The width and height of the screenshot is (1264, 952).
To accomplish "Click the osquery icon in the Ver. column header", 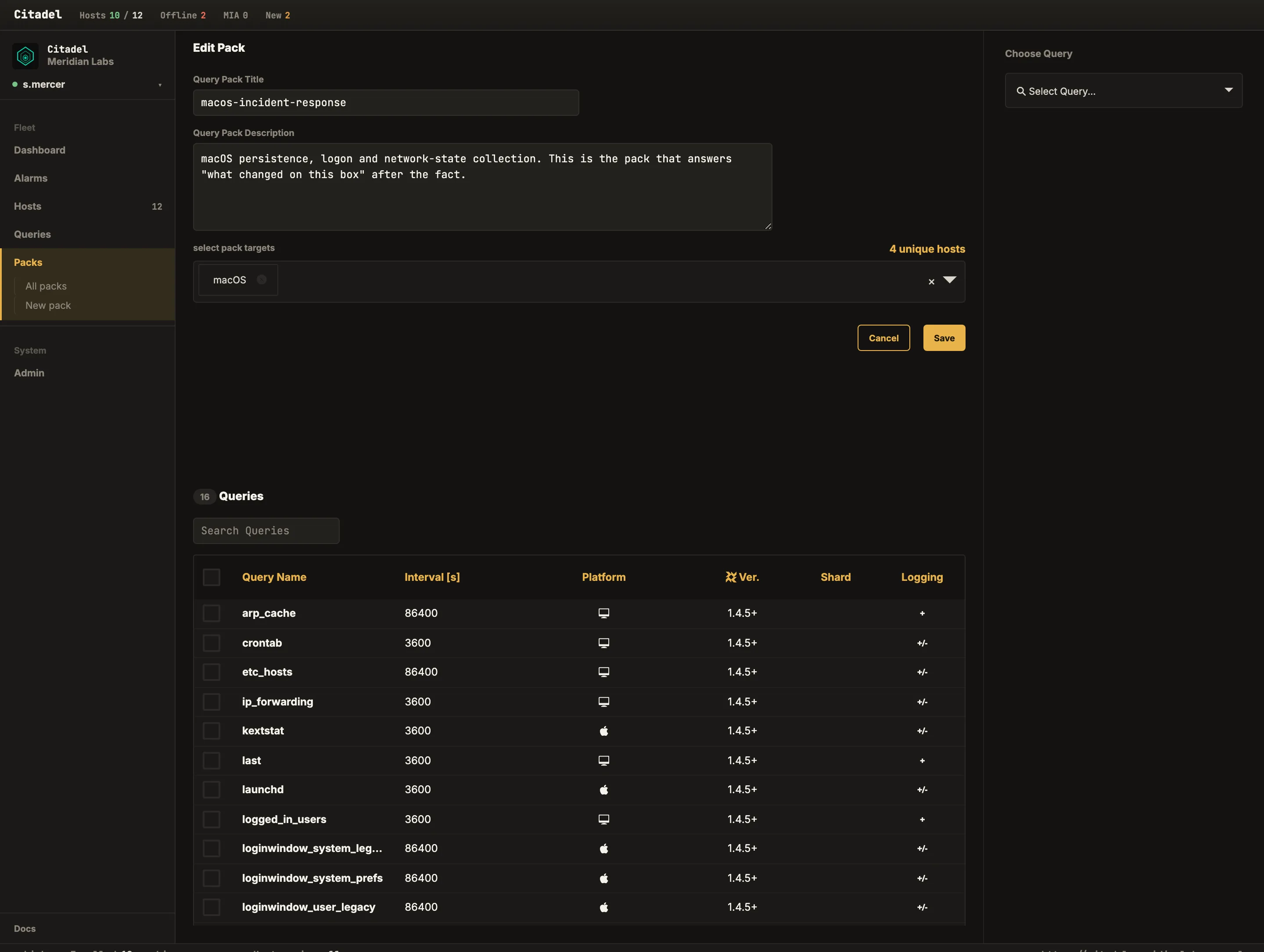I will point(730,577).
